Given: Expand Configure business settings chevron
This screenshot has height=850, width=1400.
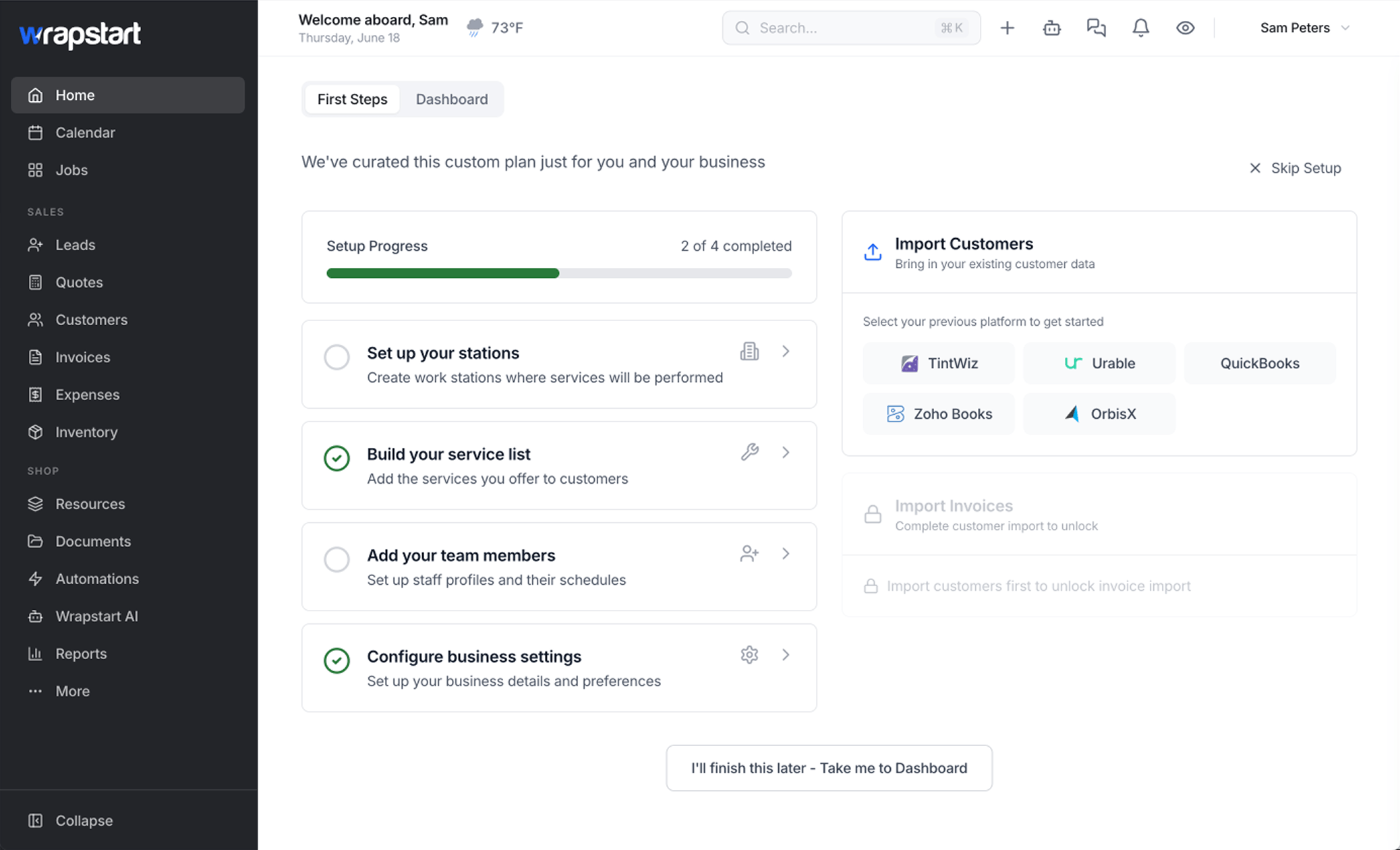Looking at the screenshot, I should 786,654.
